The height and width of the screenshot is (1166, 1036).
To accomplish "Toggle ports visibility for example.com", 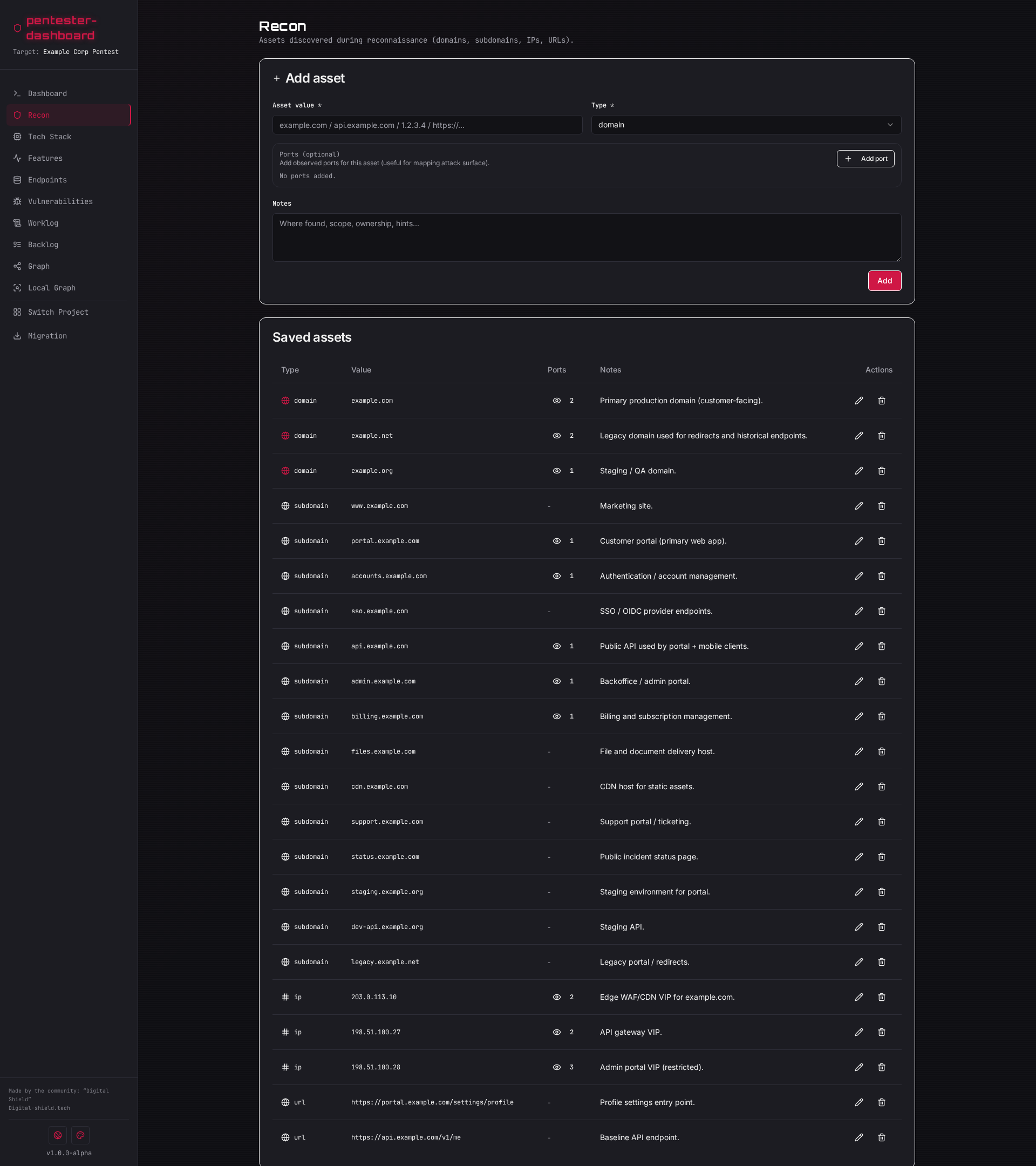I will (x=556, y=401).
